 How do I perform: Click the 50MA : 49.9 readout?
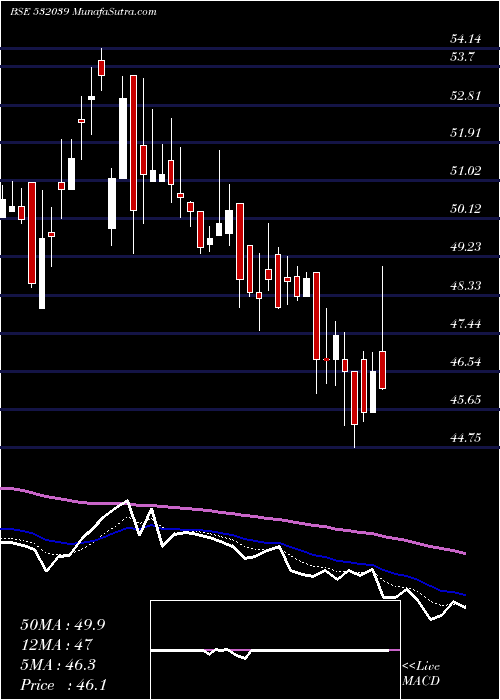tap(63, 624)
